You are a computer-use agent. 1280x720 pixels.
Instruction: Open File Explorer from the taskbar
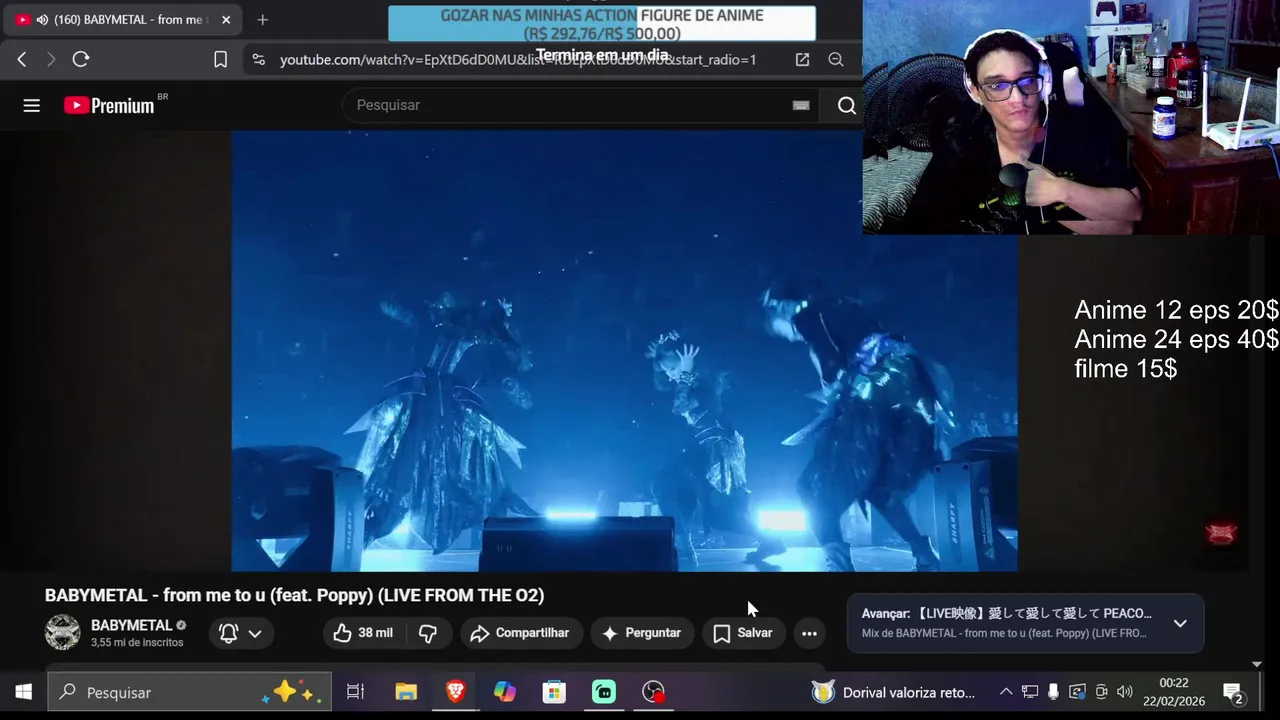tap(405, 692)
